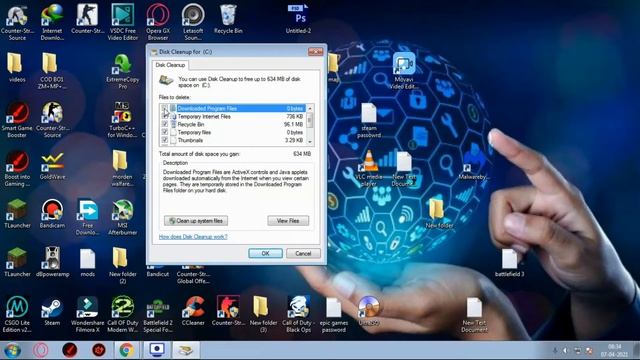Select the videos folder on desktop

(17, 68)
